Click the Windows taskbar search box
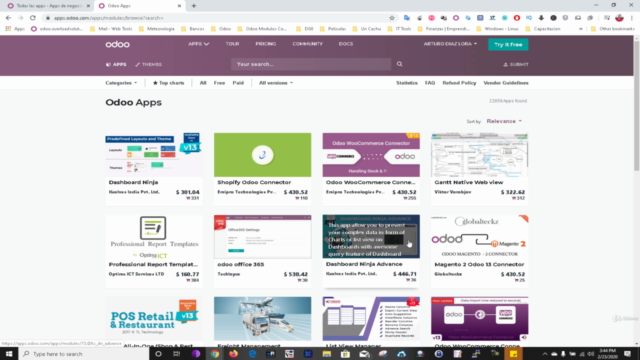 pyautogui.click(x=84, y=354)
